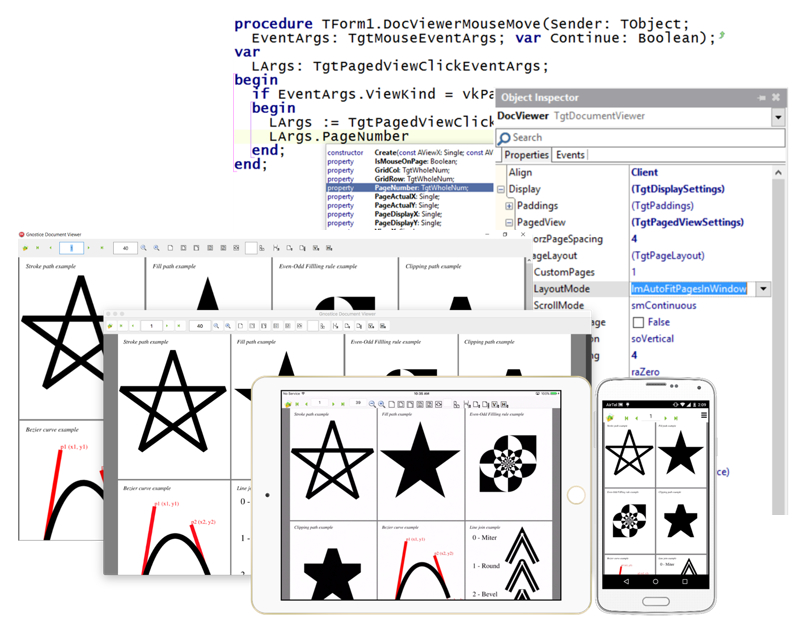
Task: Click the raZero property value
Action: [x=645, y=372]
